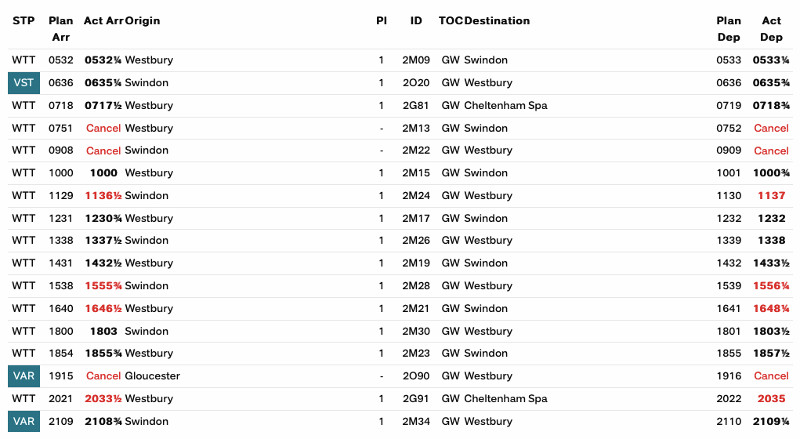Open train ID 2O90
The width and height of the screenshot is (800, 439).
(x=415, y=376)
